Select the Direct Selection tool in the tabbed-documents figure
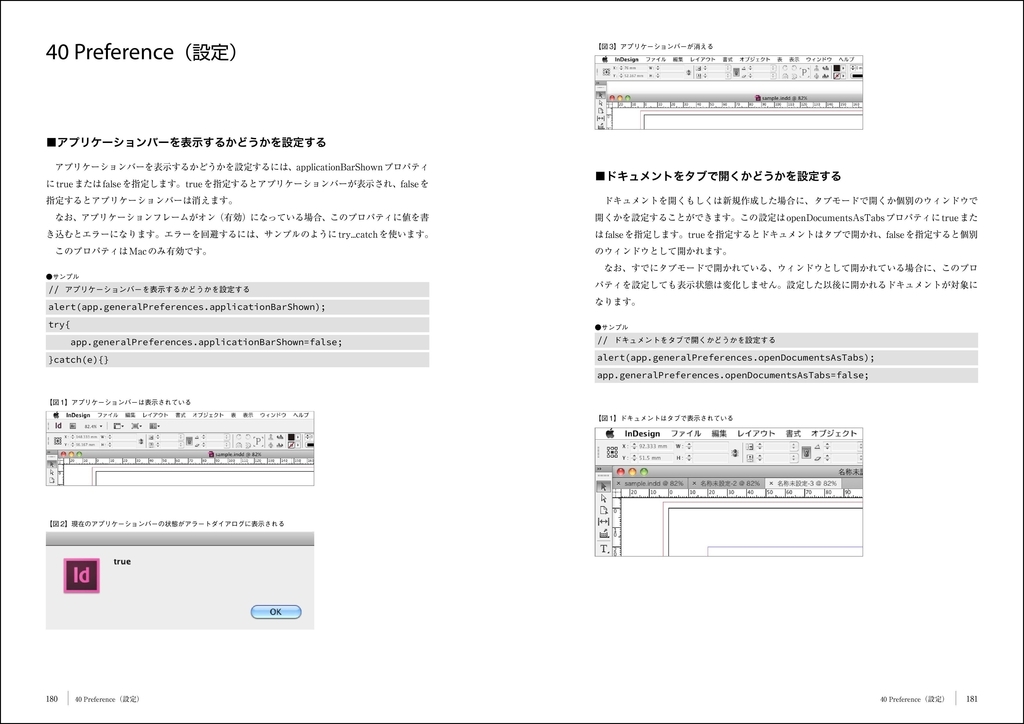 (x=603, y=499)
